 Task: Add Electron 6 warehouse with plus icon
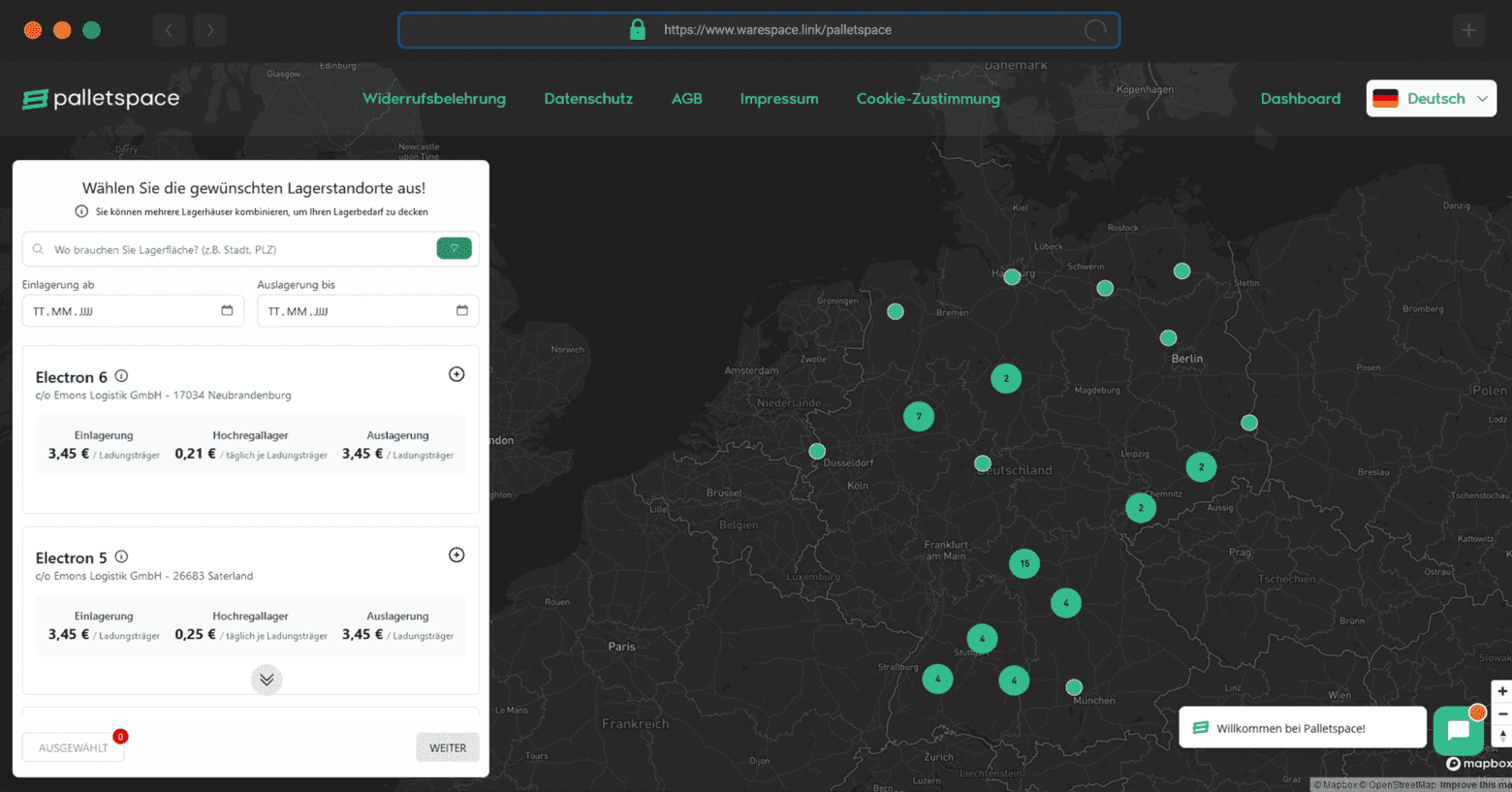click(457, 374)
